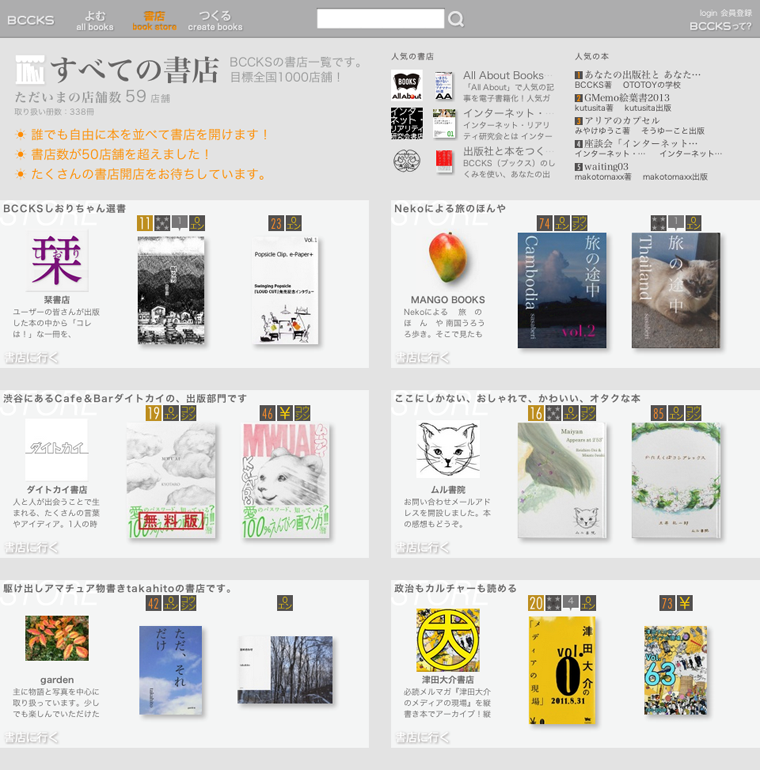This screenshot has width=760, height=770.
Task: Open the ダイトカイ書店 logo icon
Action: click(56, 450)
